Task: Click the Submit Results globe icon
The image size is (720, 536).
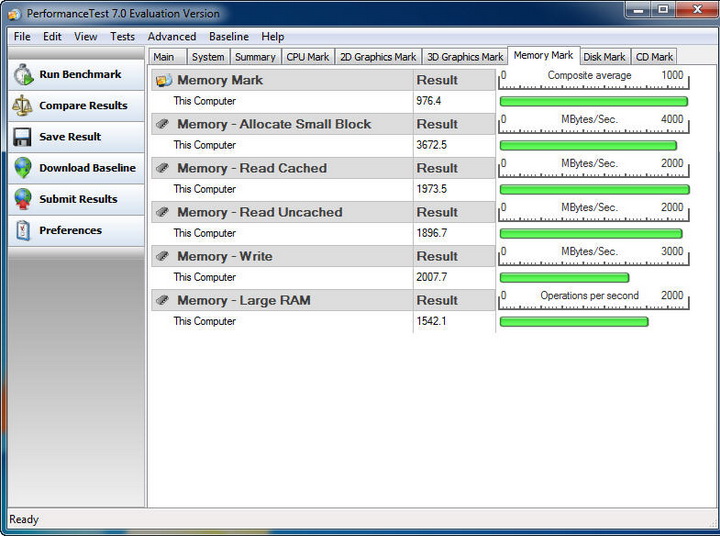Action: [x=23, y=199]
